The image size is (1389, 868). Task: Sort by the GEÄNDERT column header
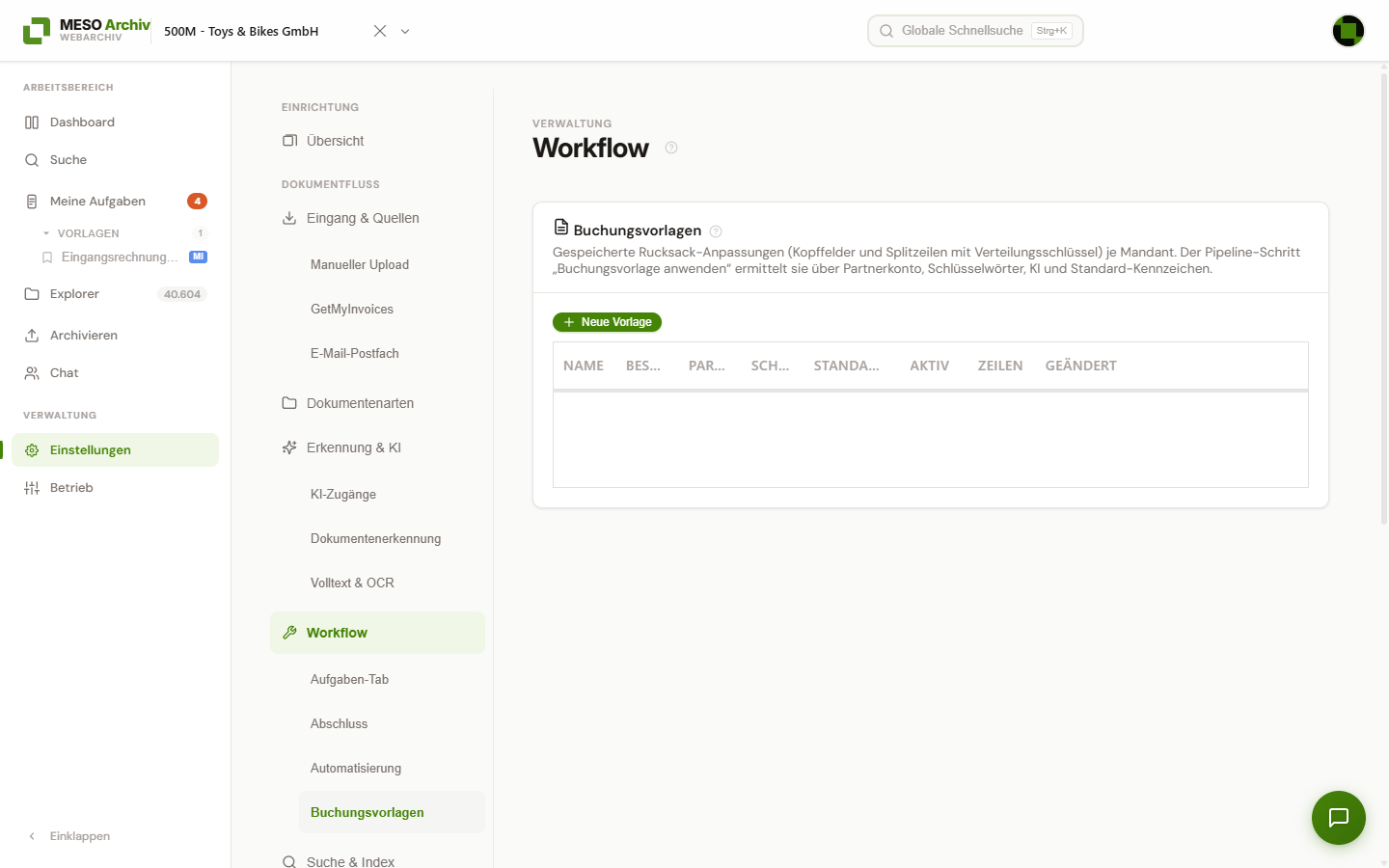tap(1081, 366)
